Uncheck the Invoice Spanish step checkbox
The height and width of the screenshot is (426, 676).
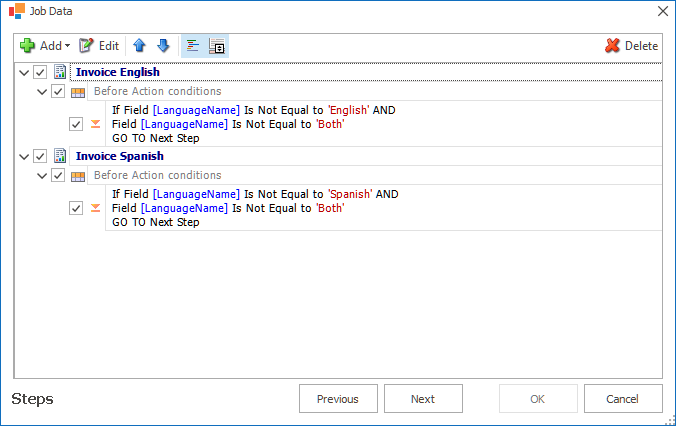click(40, 156)
